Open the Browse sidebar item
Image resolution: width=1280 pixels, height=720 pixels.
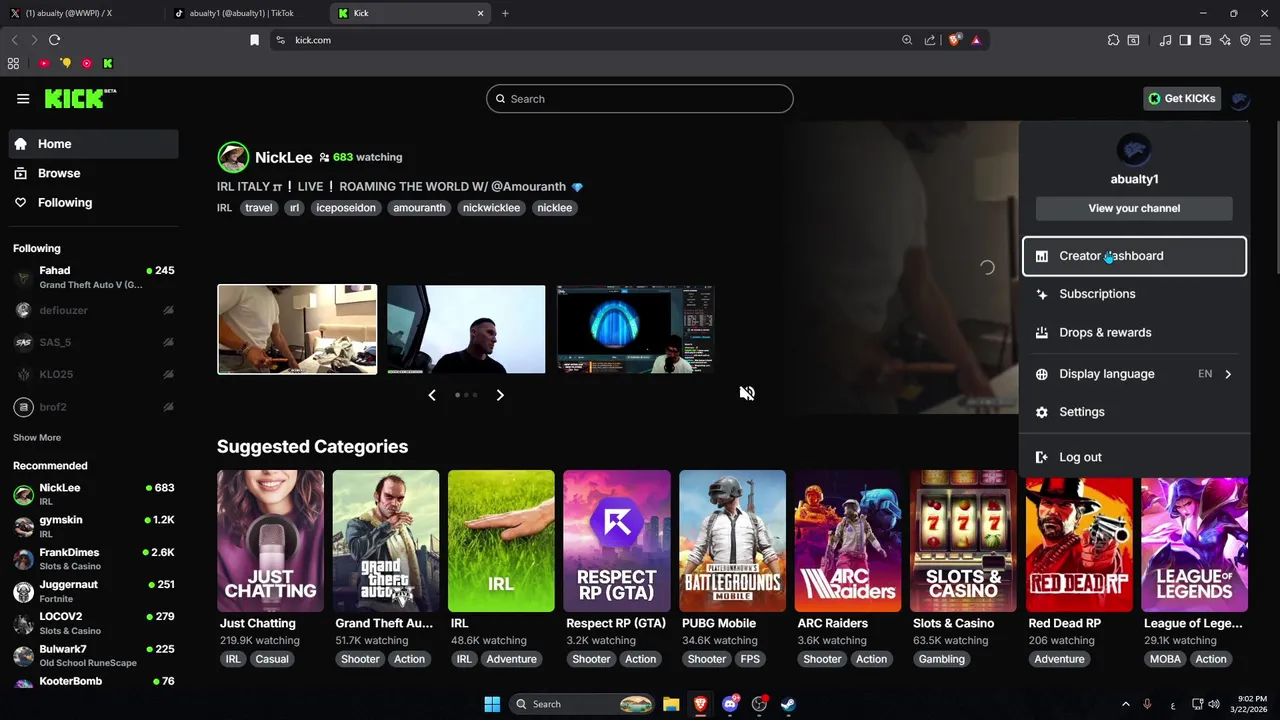tap(94, 173)
